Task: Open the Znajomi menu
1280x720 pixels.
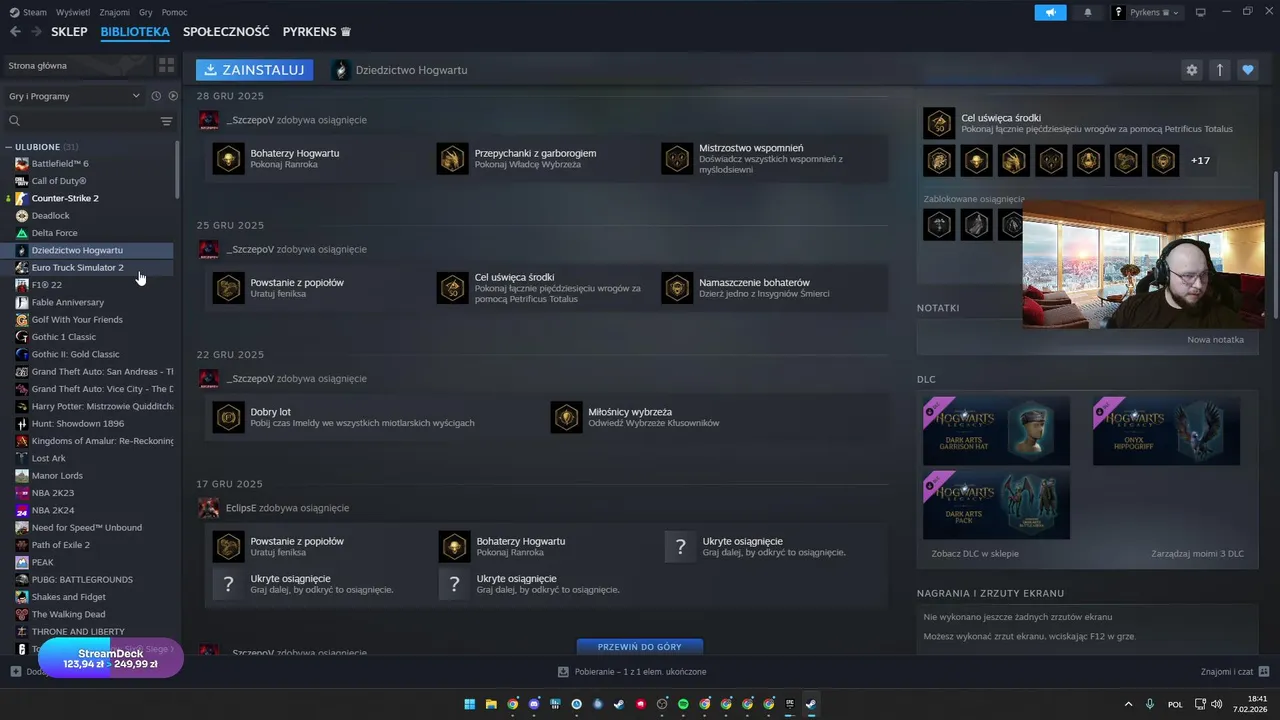Action: [115, 12]
